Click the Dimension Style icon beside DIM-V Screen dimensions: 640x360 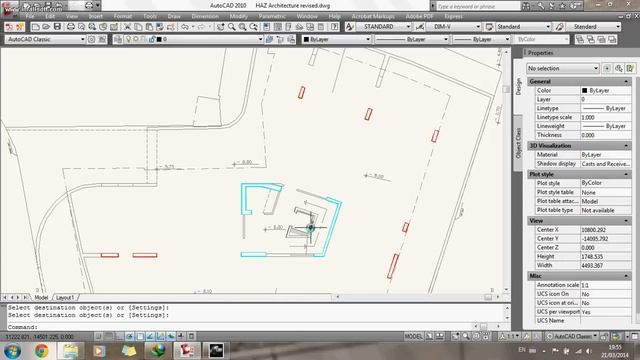coord(419,27)
